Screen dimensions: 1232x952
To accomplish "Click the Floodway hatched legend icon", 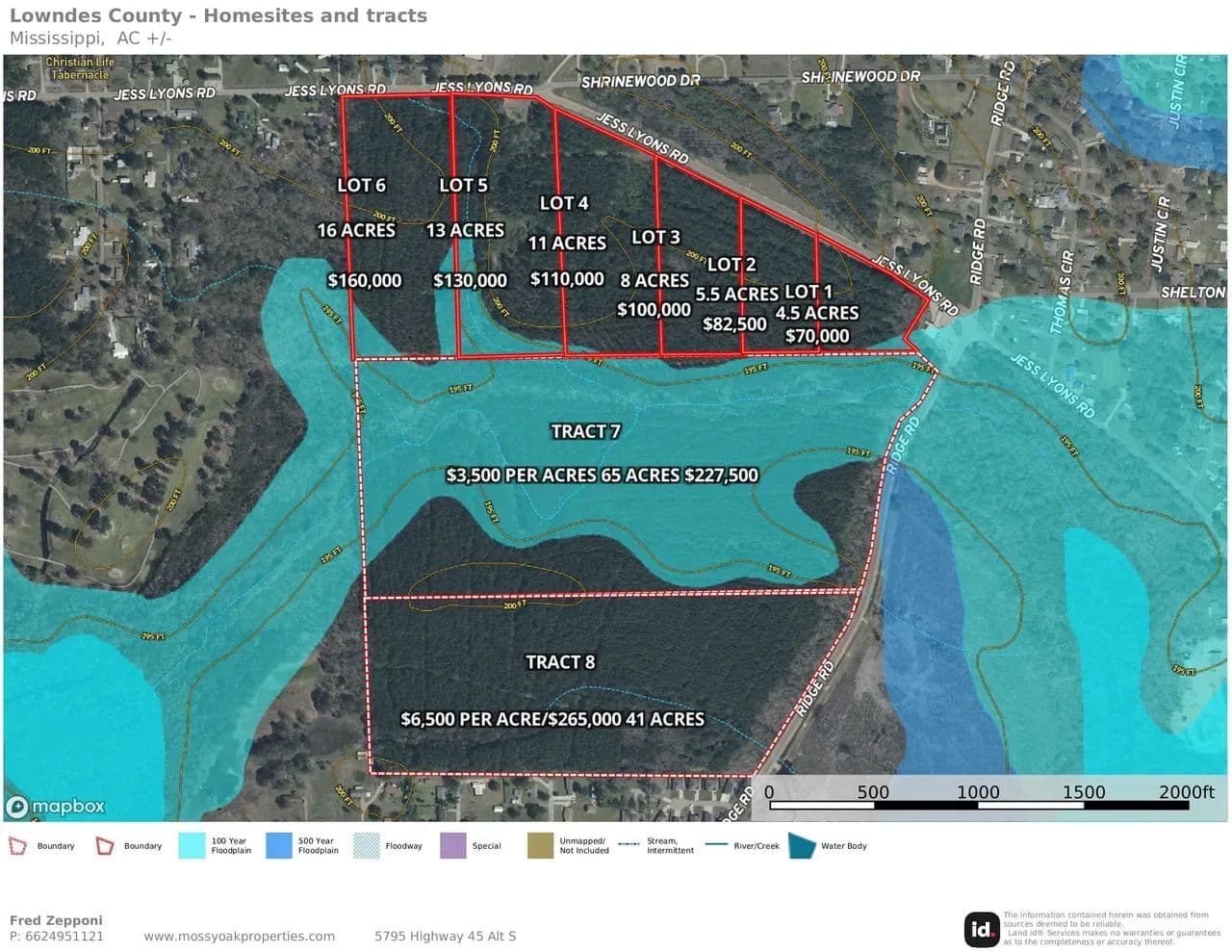I will click(x=367, y=846).
